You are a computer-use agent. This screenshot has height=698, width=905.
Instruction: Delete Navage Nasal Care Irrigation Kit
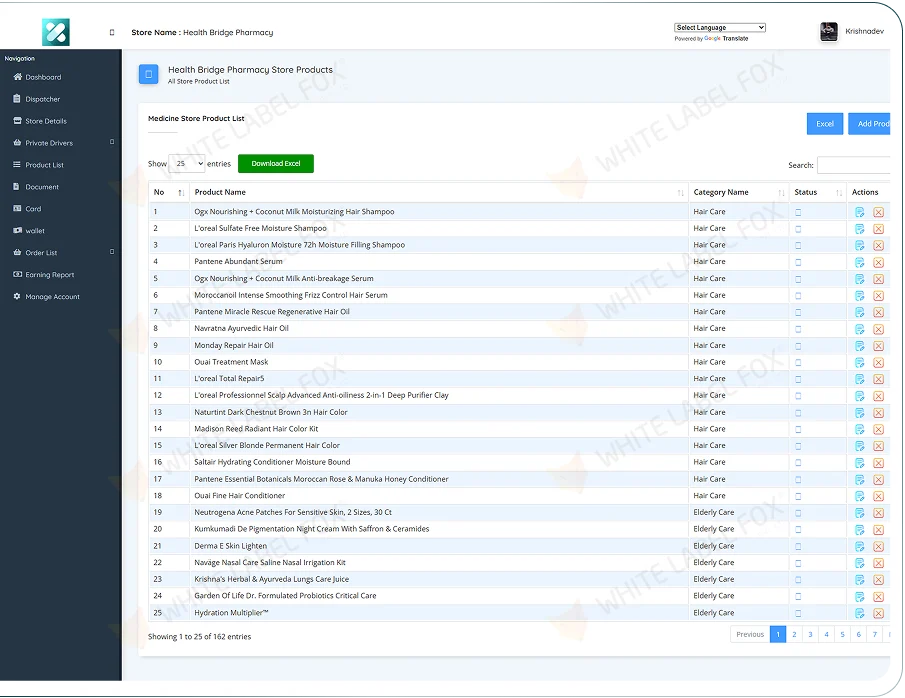tap(878, 563)
